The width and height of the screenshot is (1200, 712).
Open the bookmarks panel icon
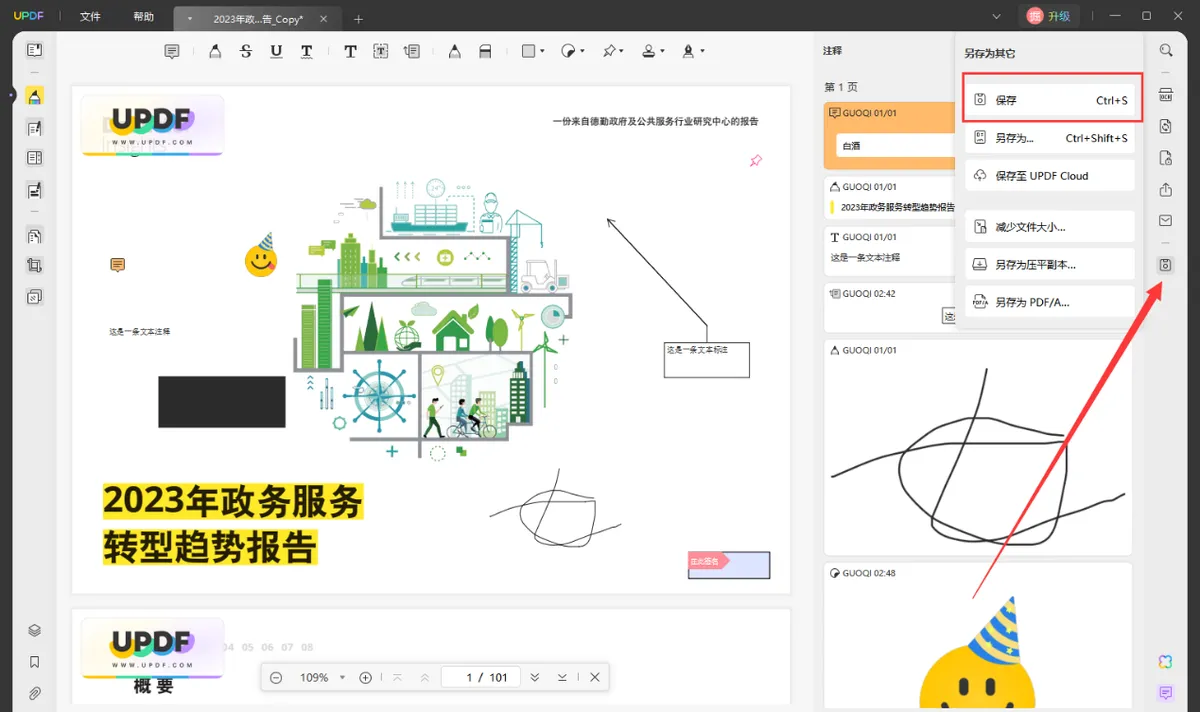pyautogui.click(x=34, y=662)
